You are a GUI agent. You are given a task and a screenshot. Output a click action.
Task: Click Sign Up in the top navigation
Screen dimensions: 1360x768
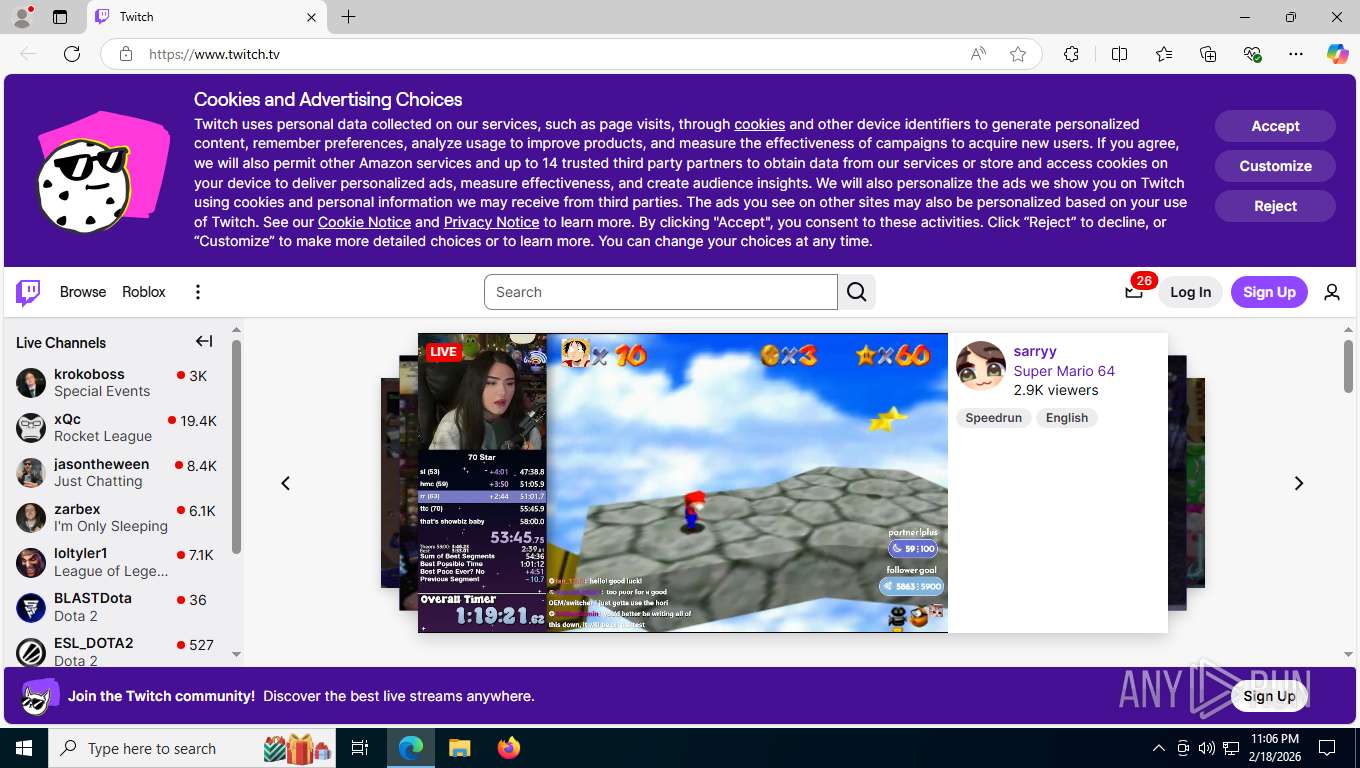(x=1269, y=292)
